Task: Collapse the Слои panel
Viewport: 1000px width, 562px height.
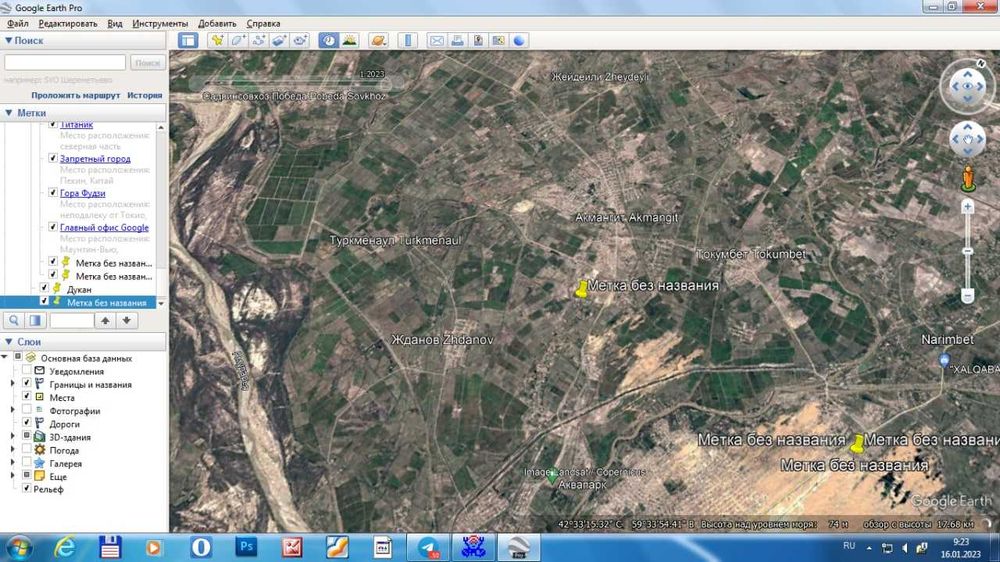Action: tap(8, 342)
